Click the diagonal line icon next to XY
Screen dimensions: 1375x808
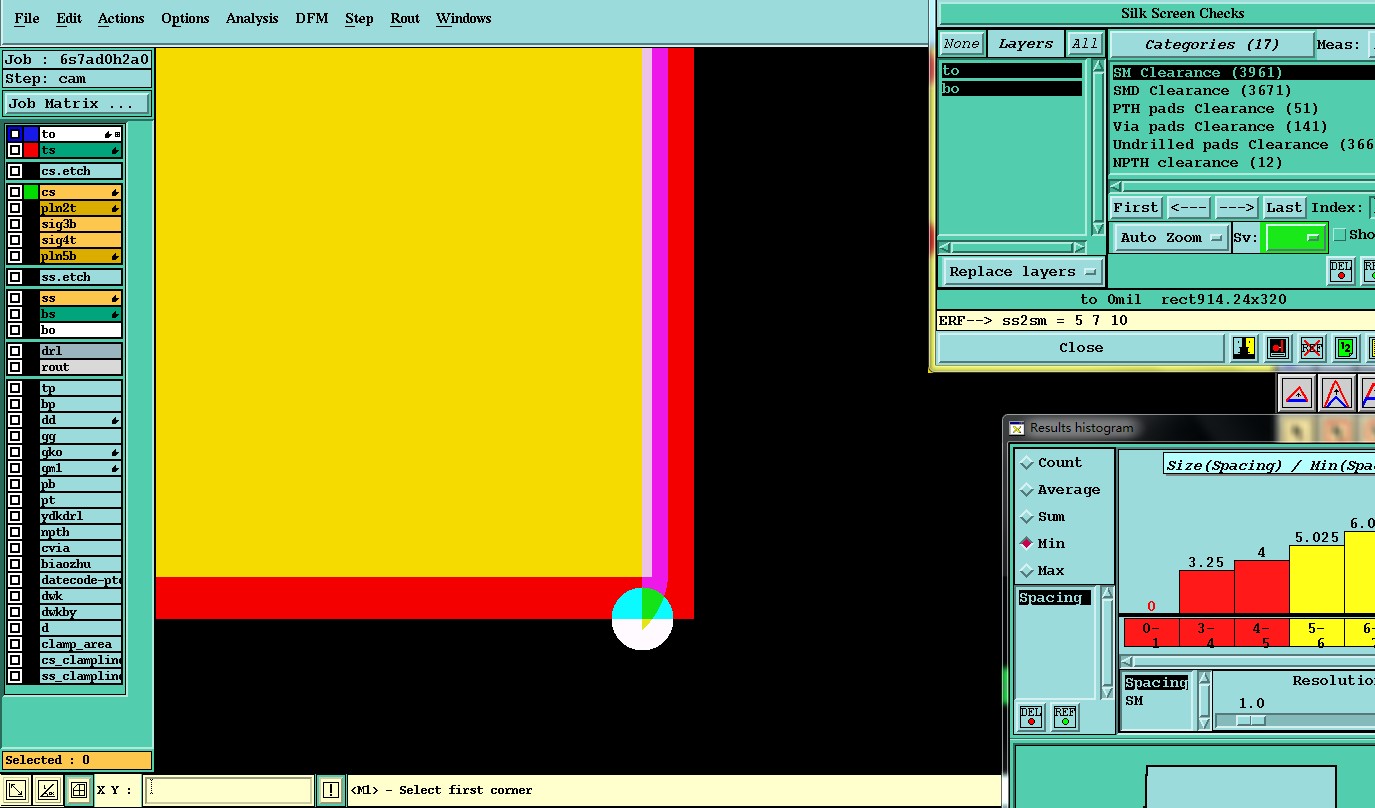tap(47, 790)
